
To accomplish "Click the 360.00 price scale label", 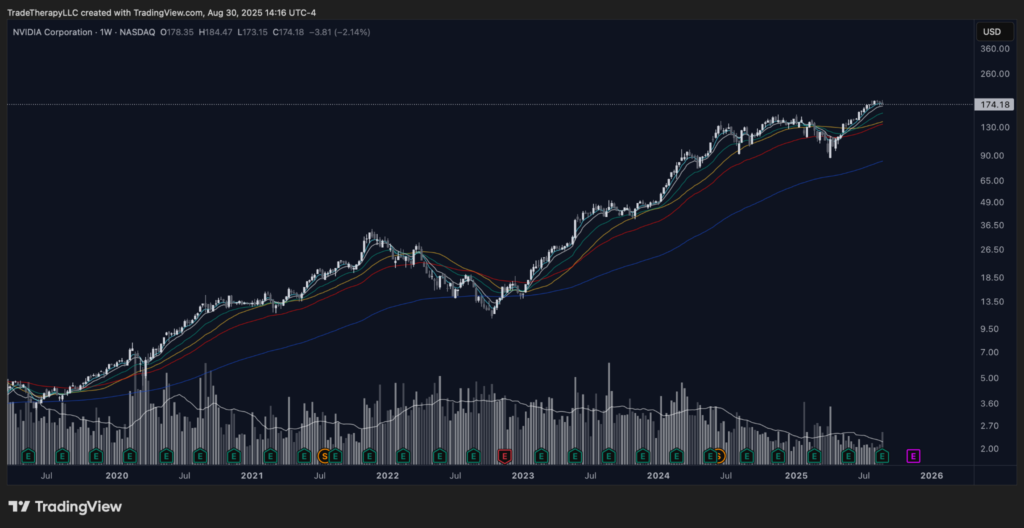I will click(x=993, y=48).
